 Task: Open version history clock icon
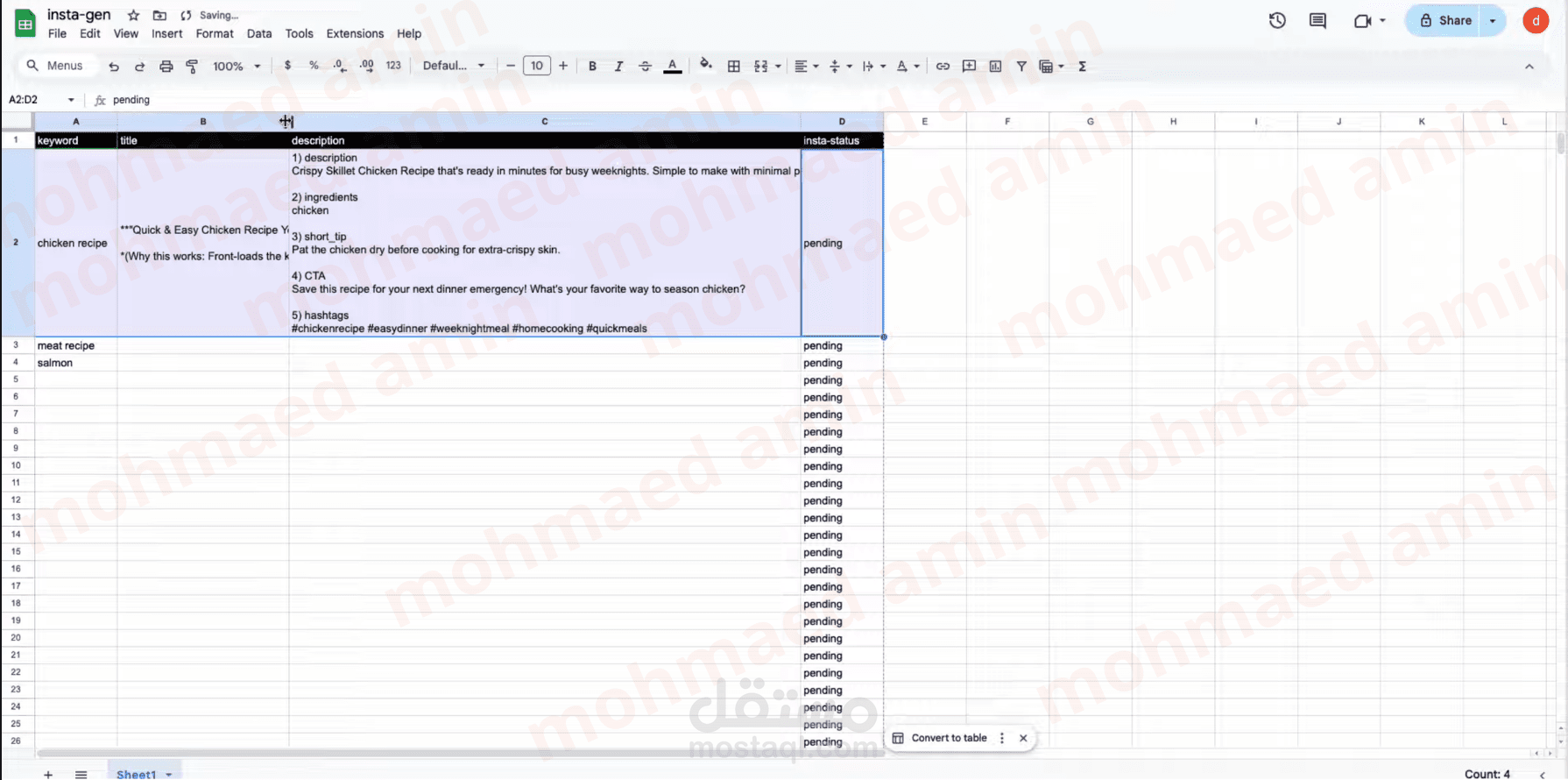[x=1277, y=20]
